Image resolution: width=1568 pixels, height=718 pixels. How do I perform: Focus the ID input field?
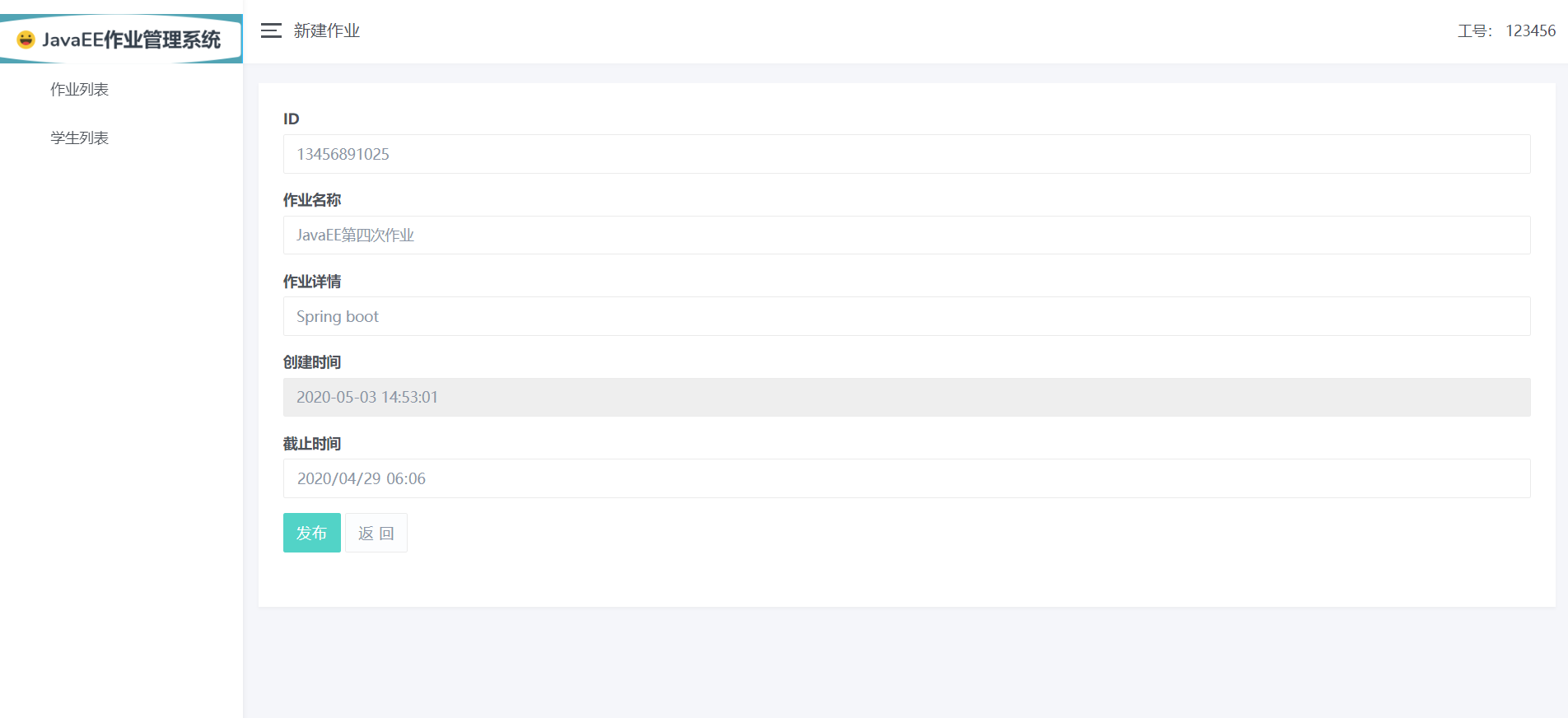[x=906, y=154]
